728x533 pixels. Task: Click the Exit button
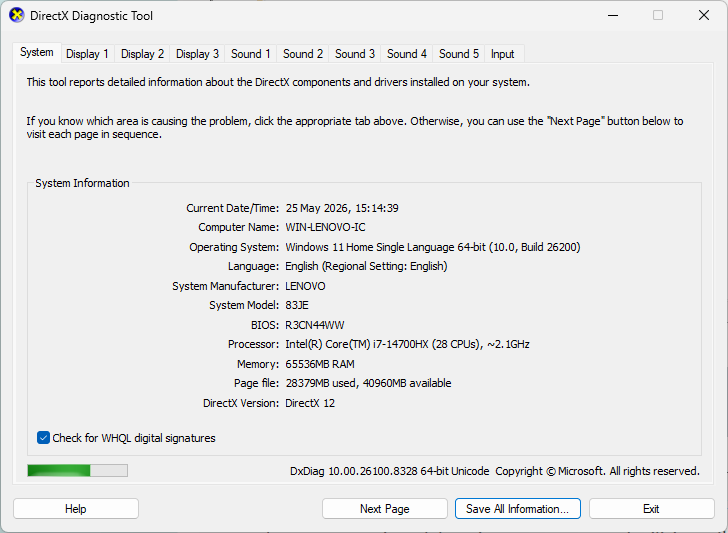pyautogui.click(x=651, y=509)
